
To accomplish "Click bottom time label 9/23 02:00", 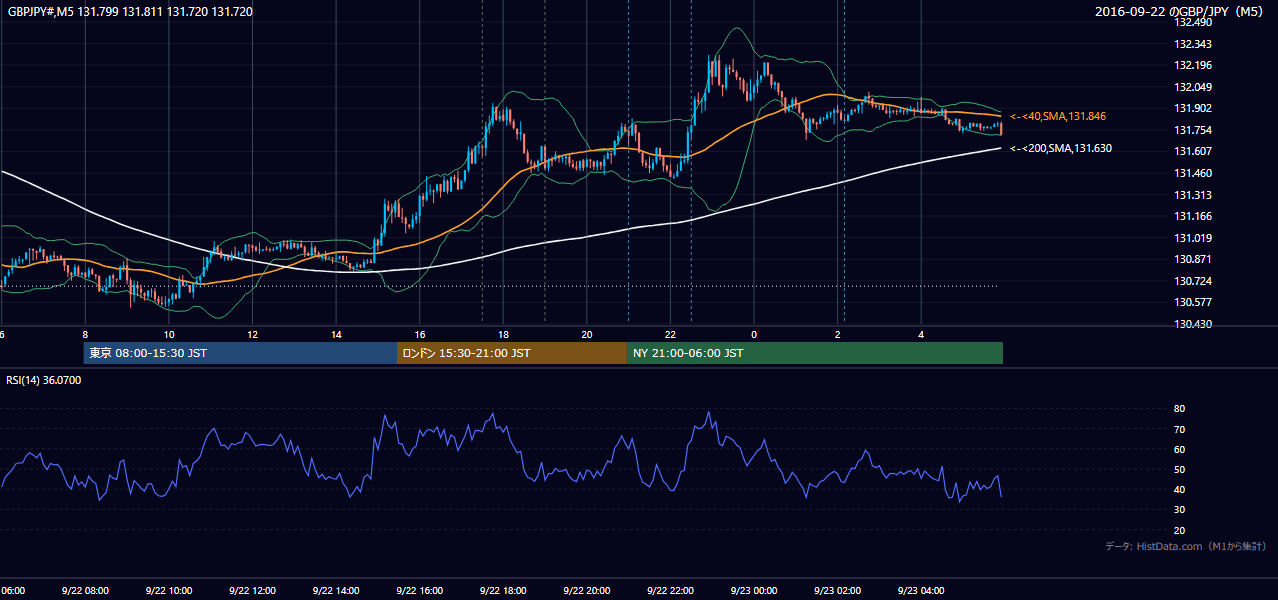I will point(837,591).
